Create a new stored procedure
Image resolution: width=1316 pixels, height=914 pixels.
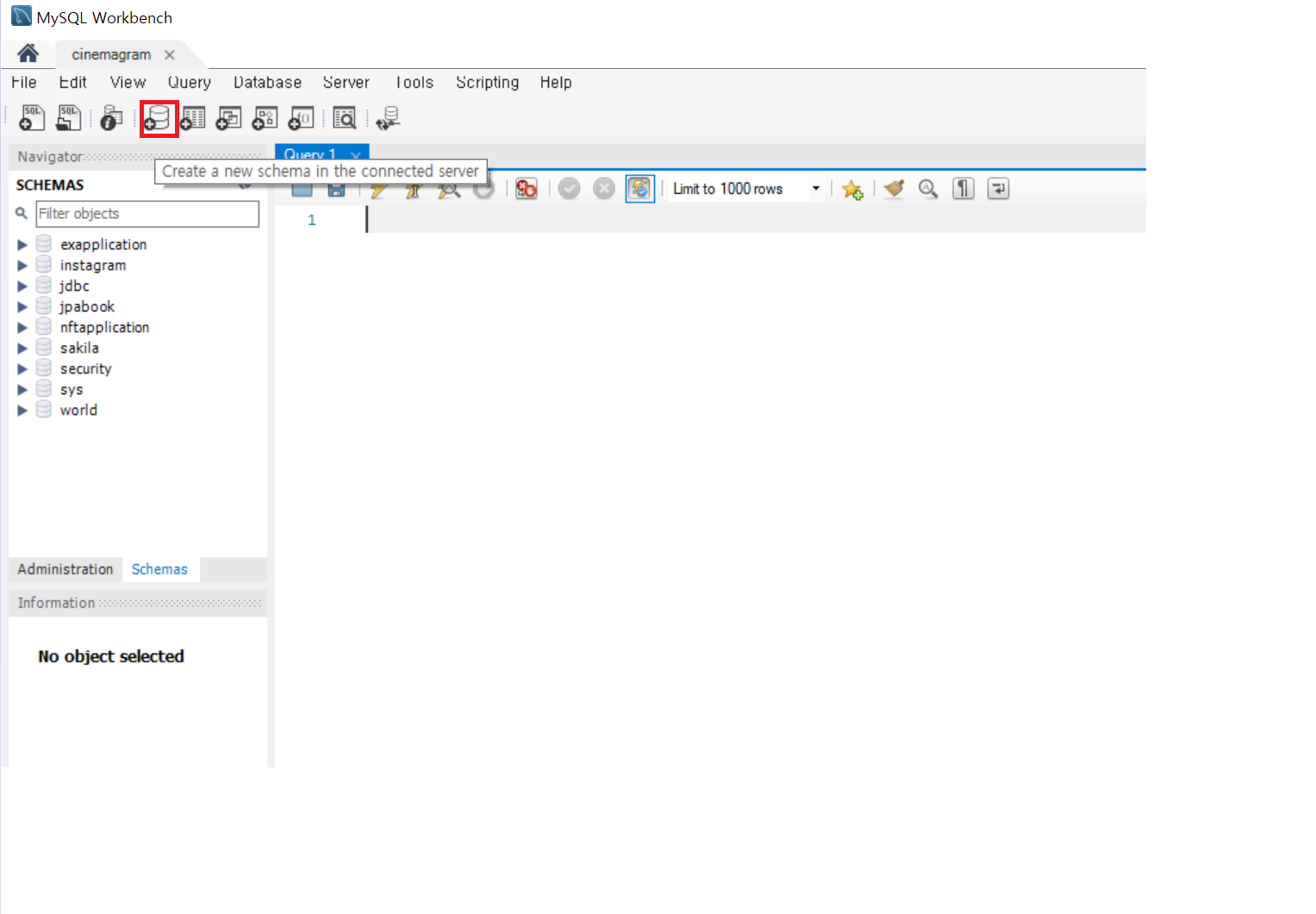pyautogui.click(x=265, y=118)
